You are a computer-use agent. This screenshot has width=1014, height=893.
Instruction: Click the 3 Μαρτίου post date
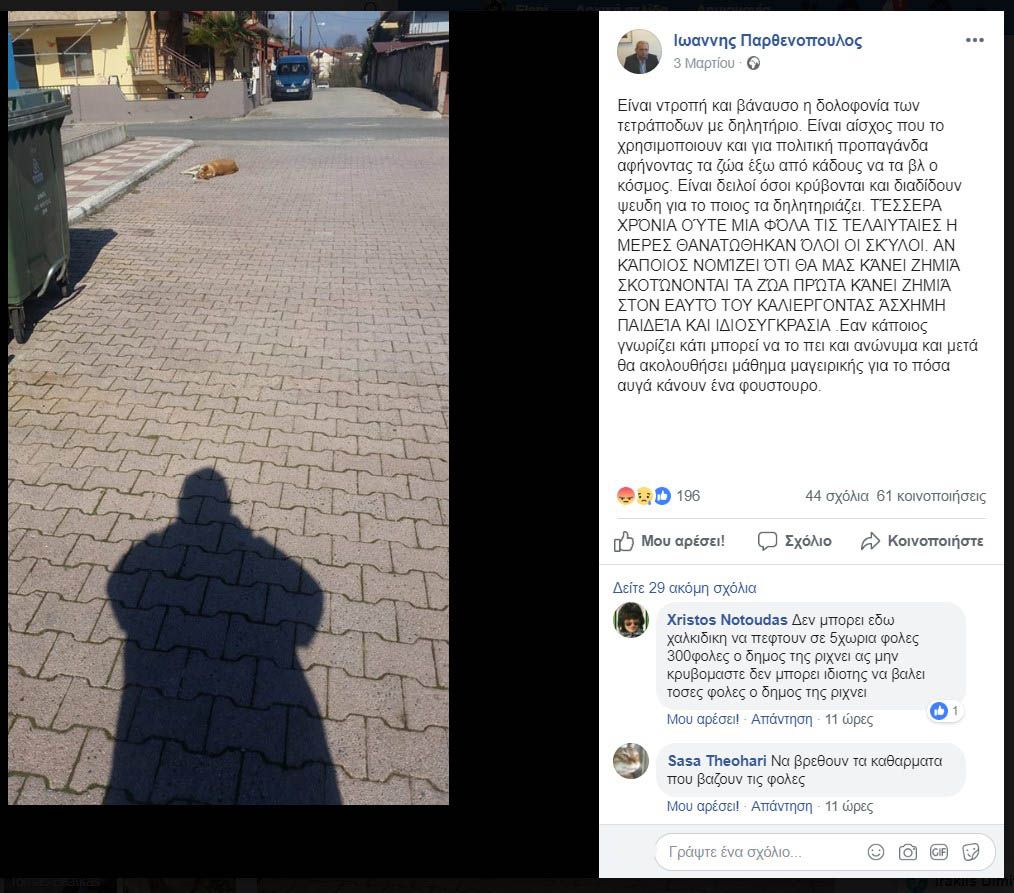click(704, 63)
